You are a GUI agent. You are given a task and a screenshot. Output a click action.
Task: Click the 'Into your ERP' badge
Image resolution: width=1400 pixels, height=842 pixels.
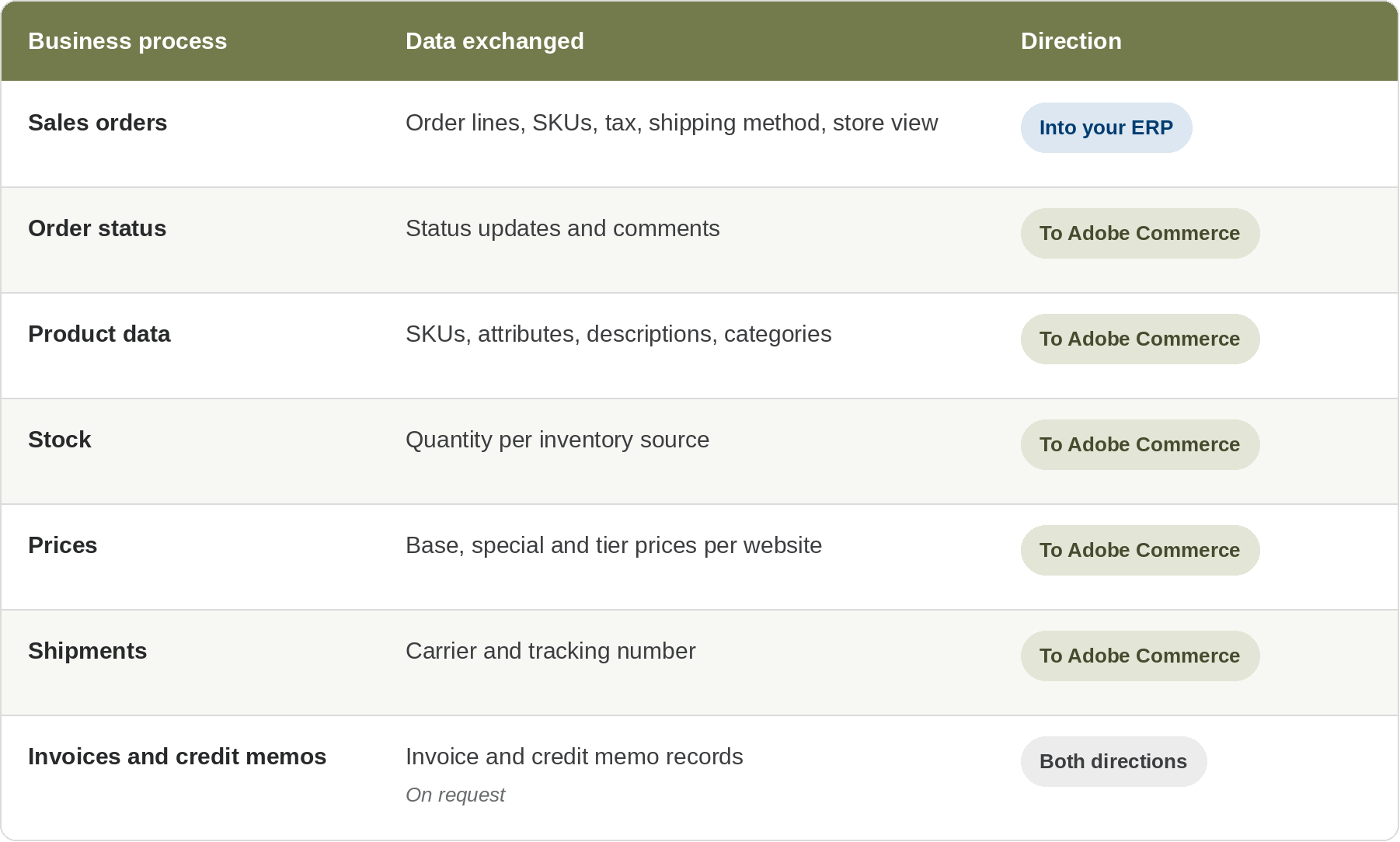pos(1106,127)
